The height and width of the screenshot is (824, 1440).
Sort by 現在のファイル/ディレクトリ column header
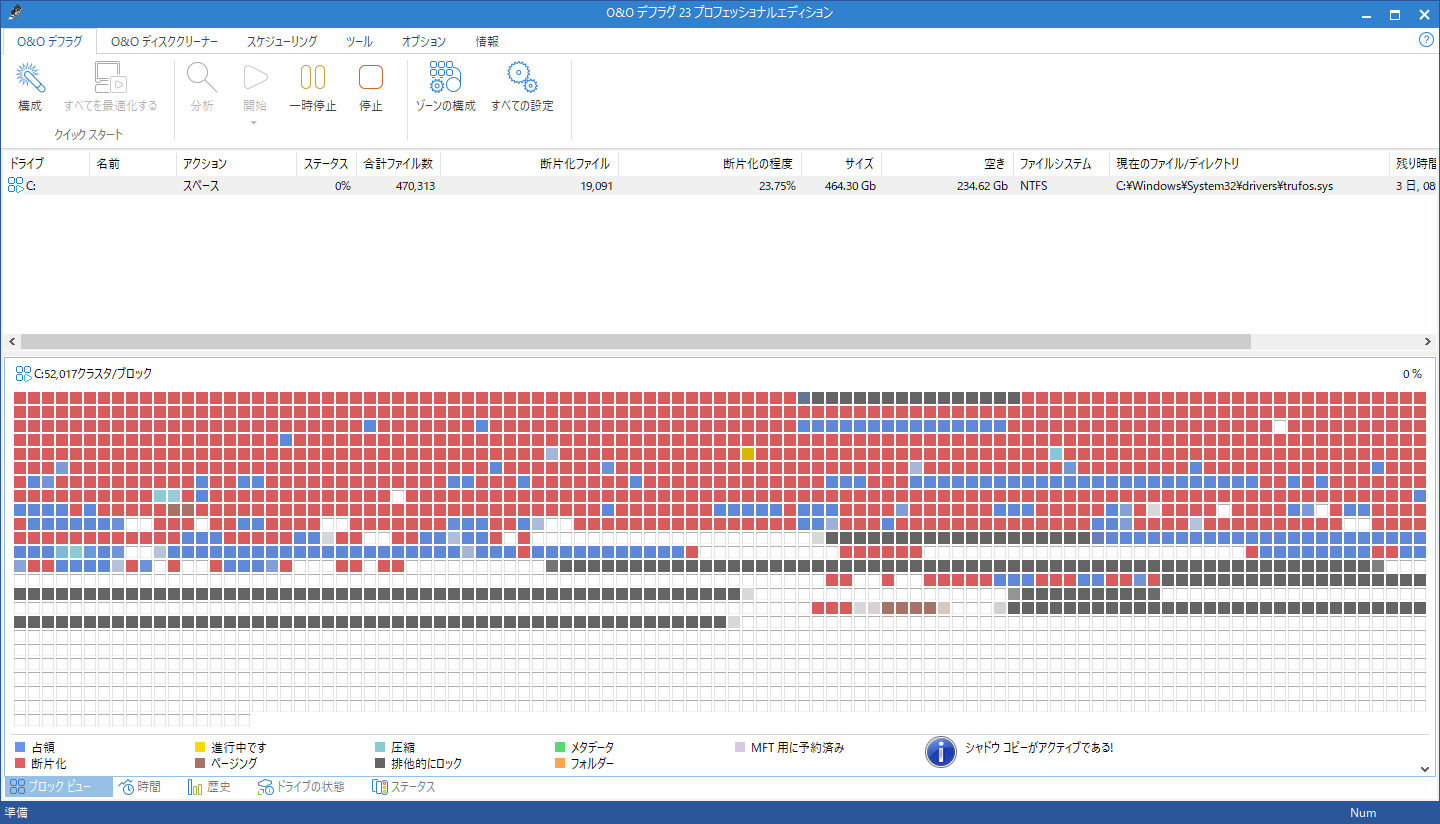click(1249, 164)
